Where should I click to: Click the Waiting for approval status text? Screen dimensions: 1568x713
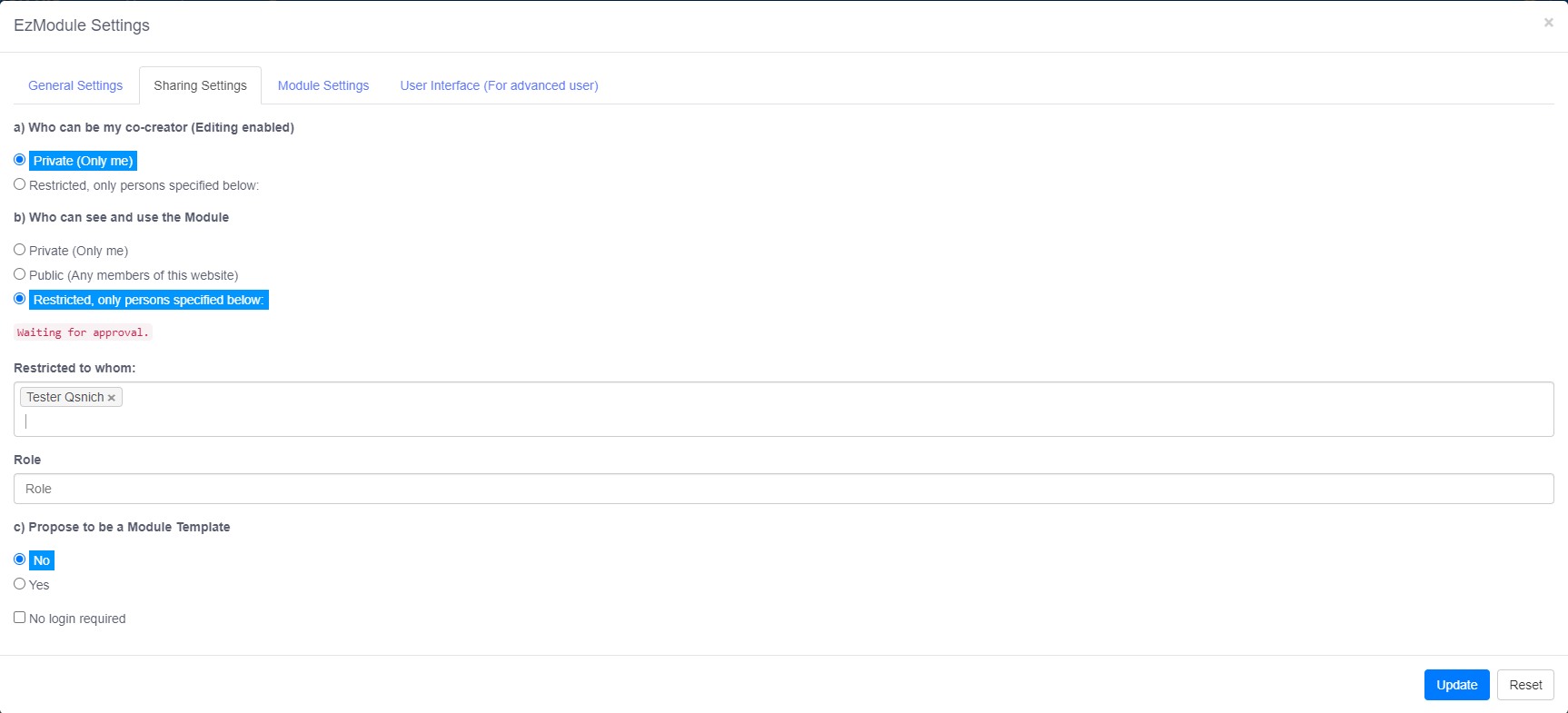point(83,332)
